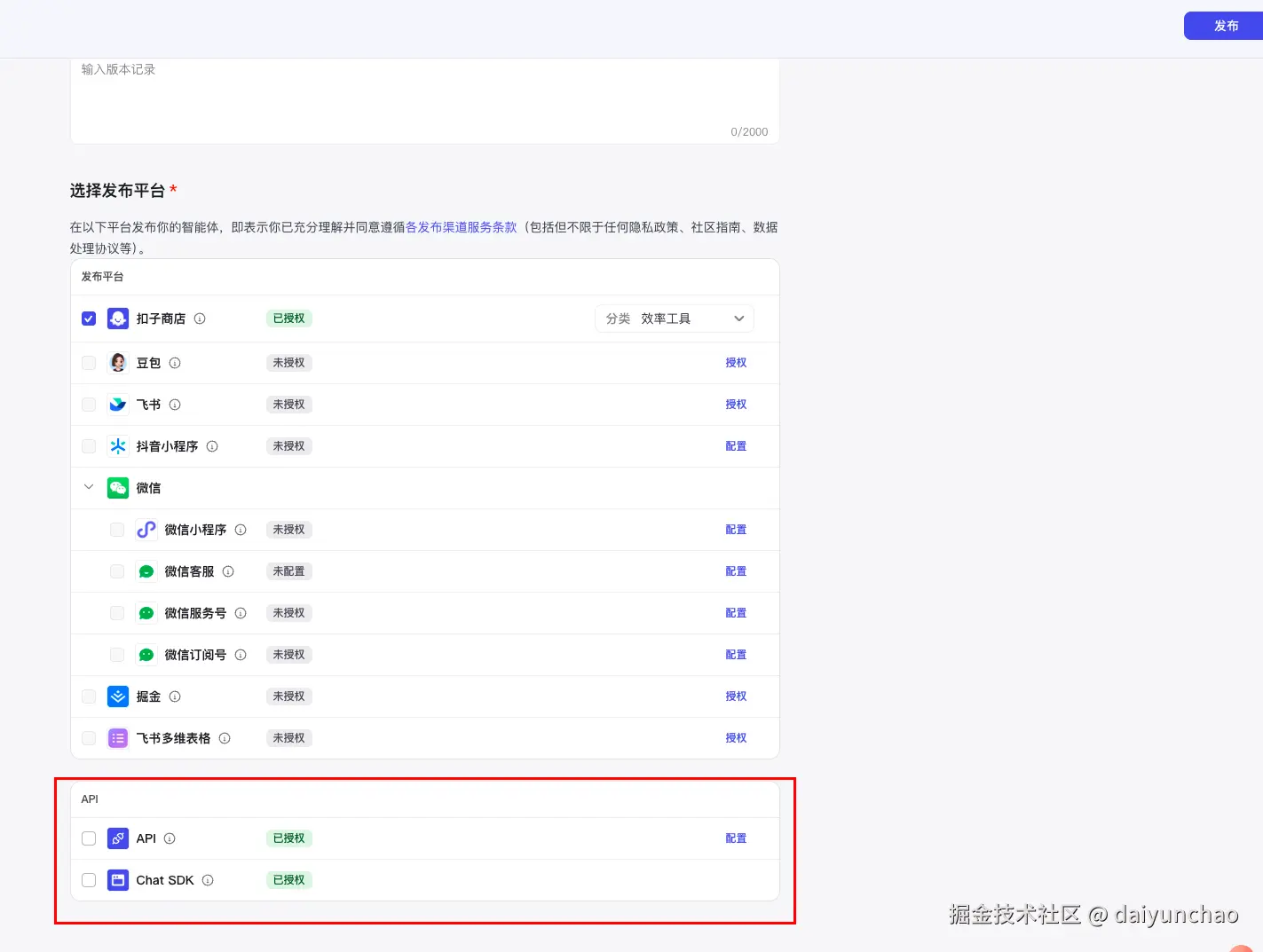Screen dimensions: 1263x952
Task: Click the 已授权 badge of 扣子商店
Action: [289, 319]
